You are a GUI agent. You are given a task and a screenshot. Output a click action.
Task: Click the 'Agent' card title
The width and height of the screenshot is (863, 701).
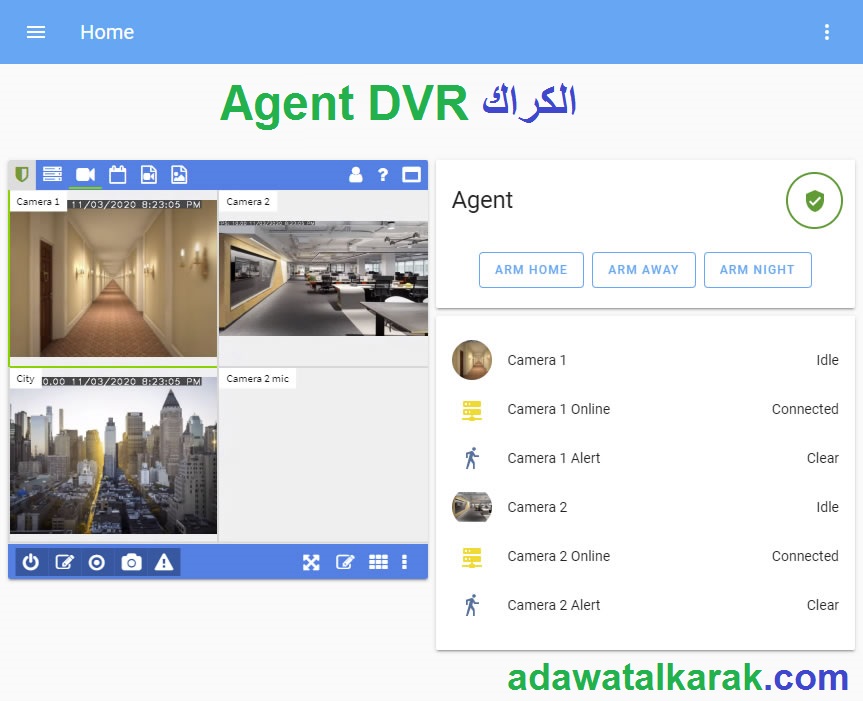(482, 200)
